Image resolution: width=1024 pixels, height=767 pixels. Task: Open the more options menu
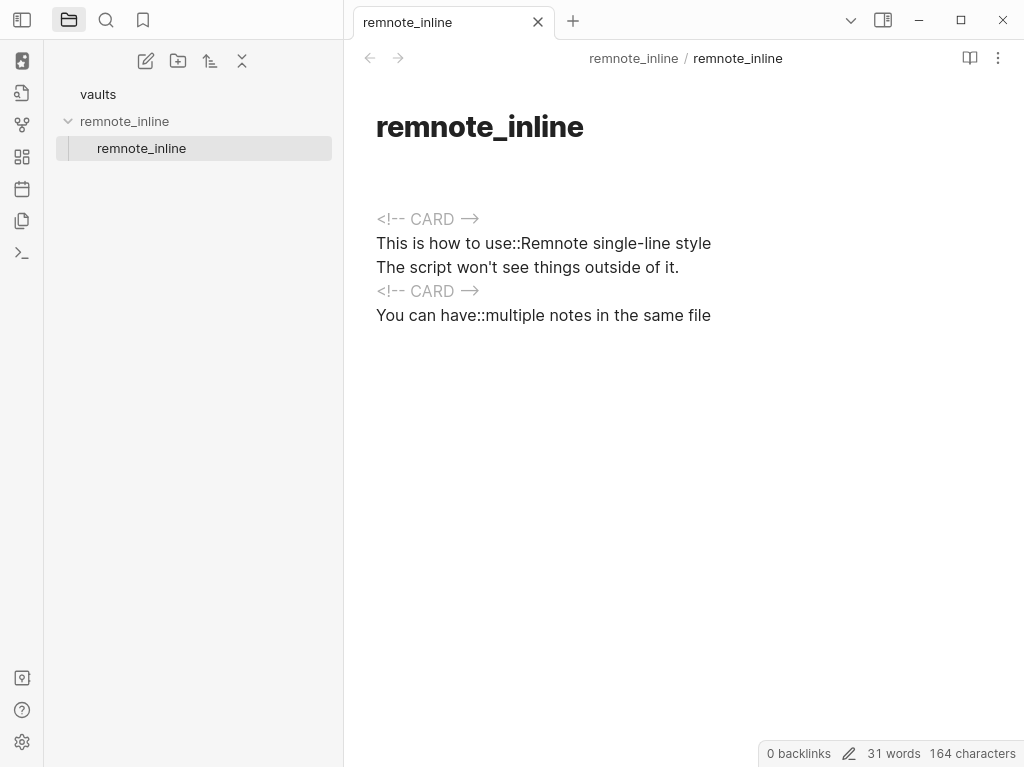tap(997, 58)
